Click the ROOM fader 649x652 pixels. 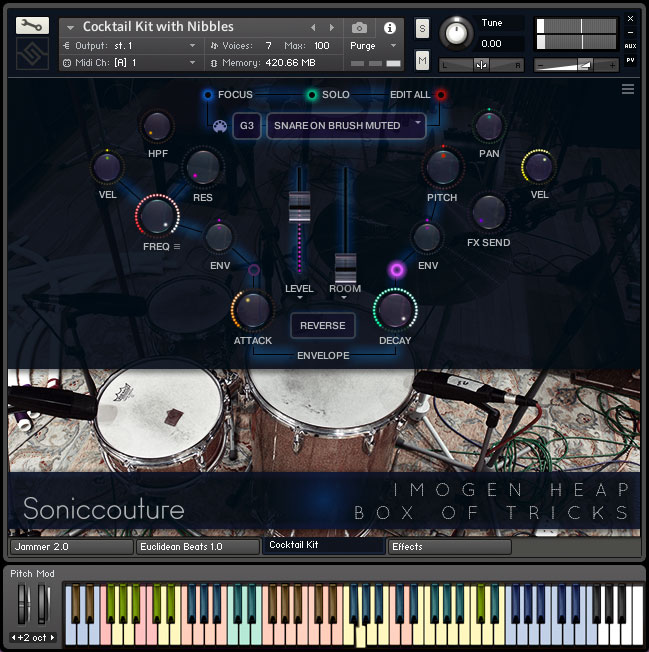point(345,268)
